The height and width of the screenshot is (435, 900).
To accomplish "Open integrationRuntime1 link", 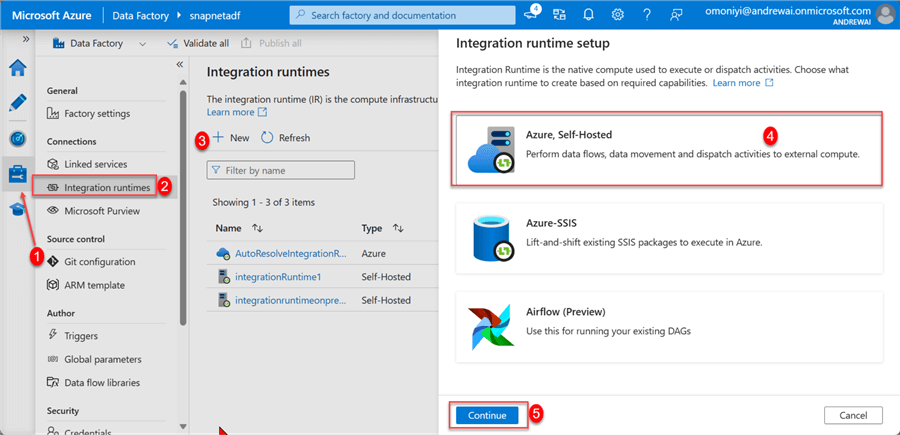I will click(x=278, y=277).
